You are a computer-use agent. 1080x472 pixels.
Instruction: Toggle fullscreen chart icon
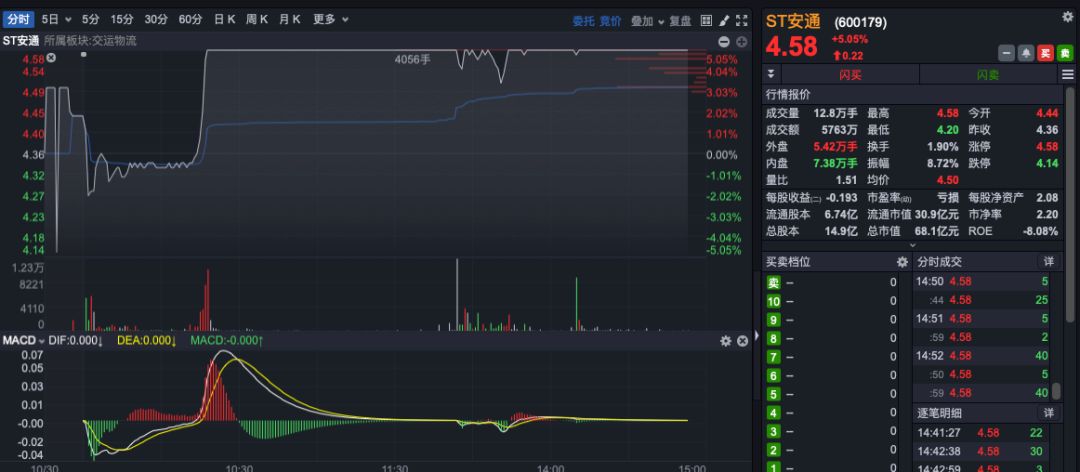[742, 21]
